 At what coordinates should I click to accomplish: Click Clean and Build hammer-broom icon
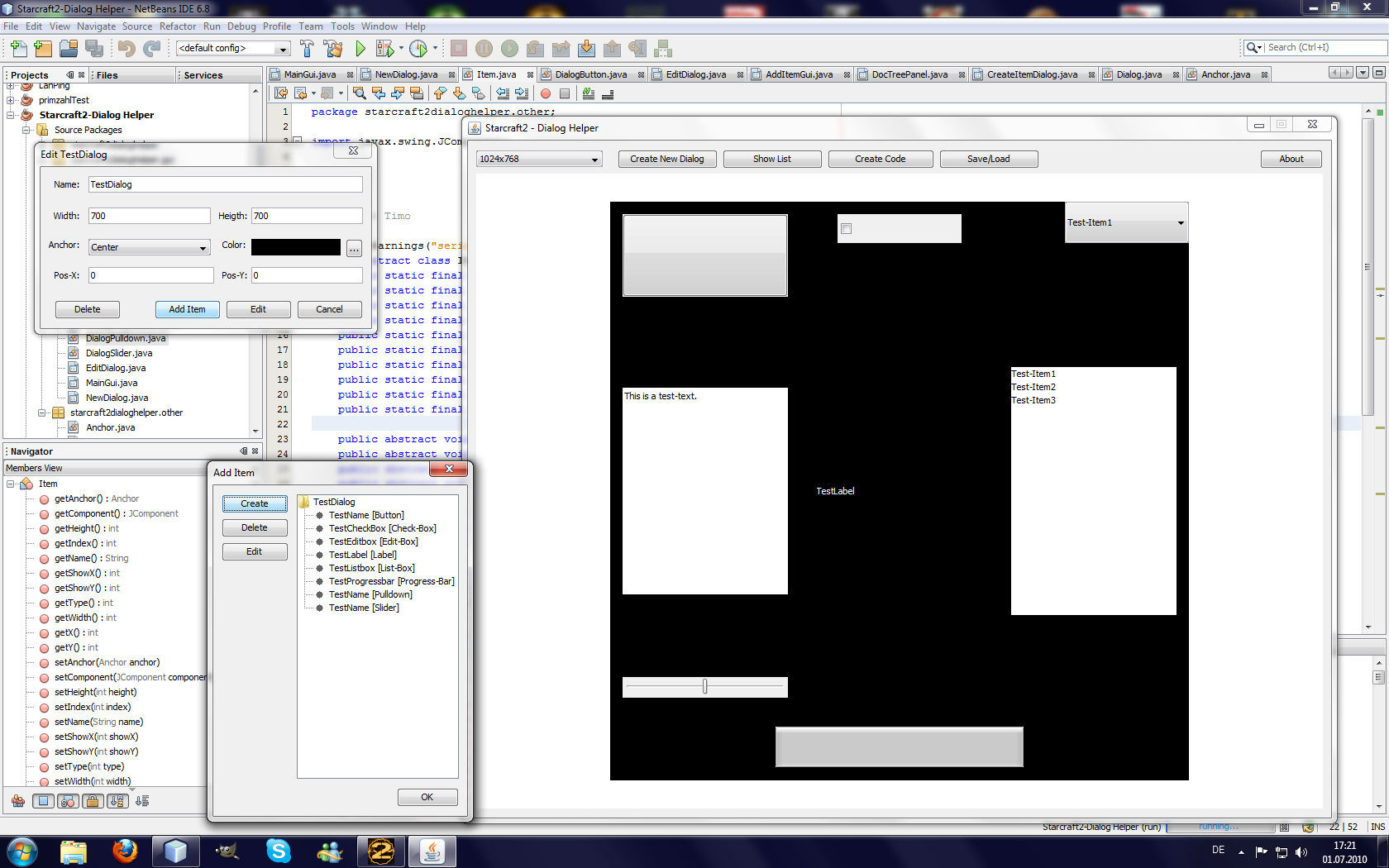(x=333, y=49)
